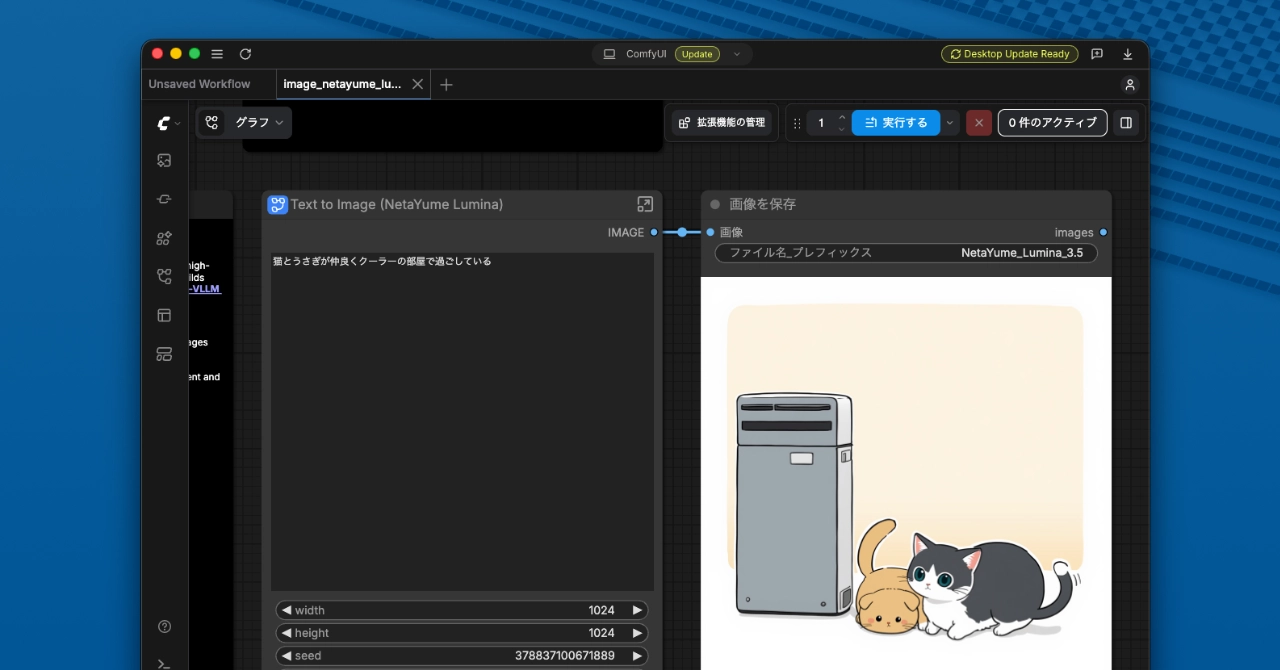
Task: Click the images output port dot
Action: pos(1103,232)
